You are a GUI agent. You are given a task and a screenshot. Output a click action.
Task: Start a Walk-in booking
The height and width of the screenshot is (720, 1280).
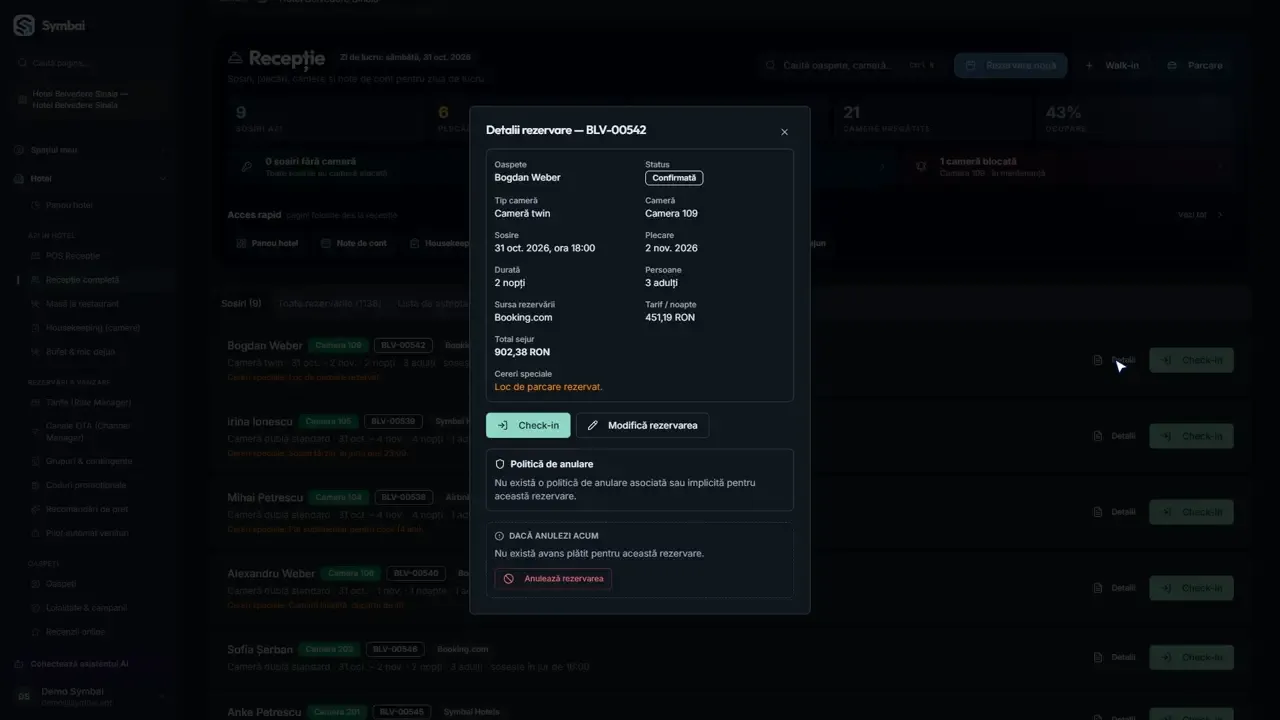coord(1112,65)
